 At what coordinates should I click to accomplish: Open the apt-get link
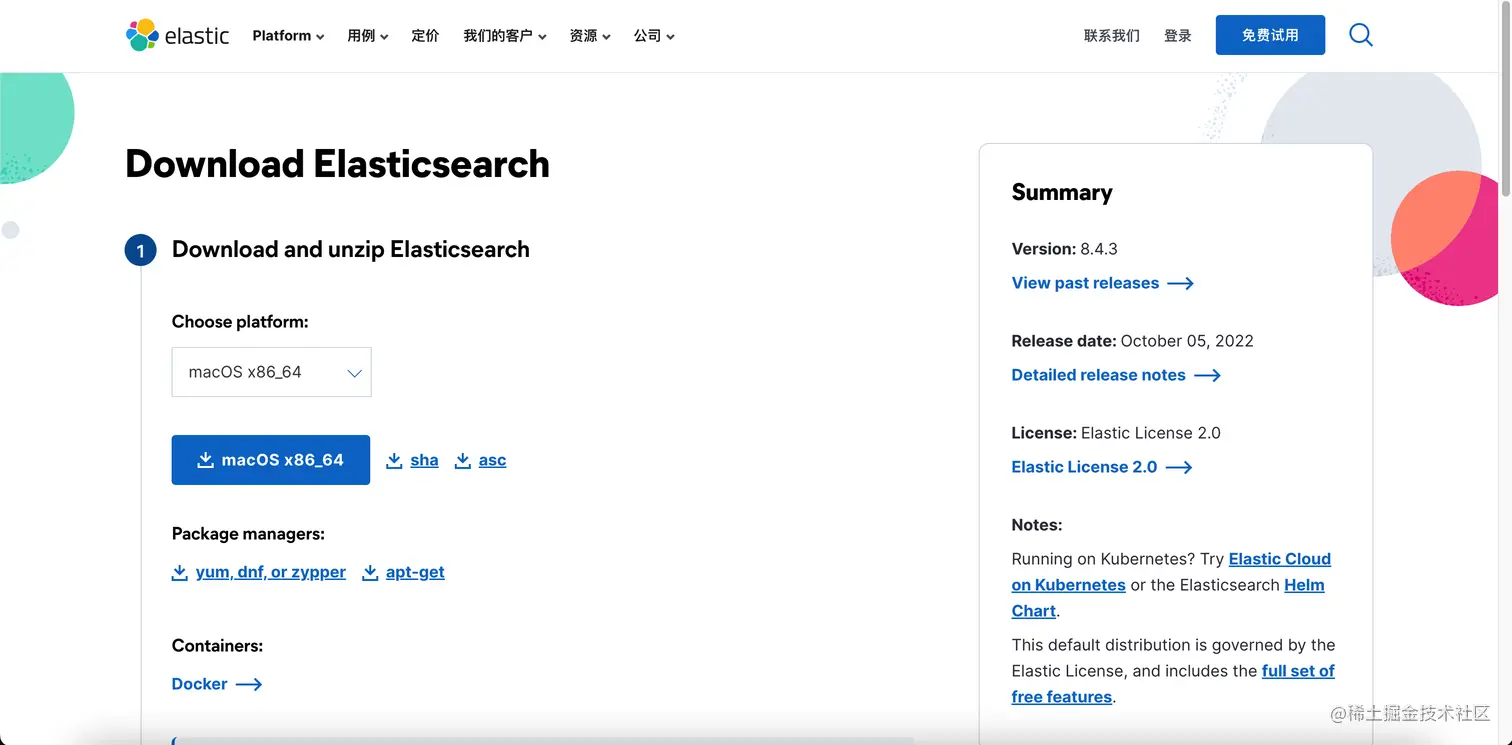[x=415, y=572]
